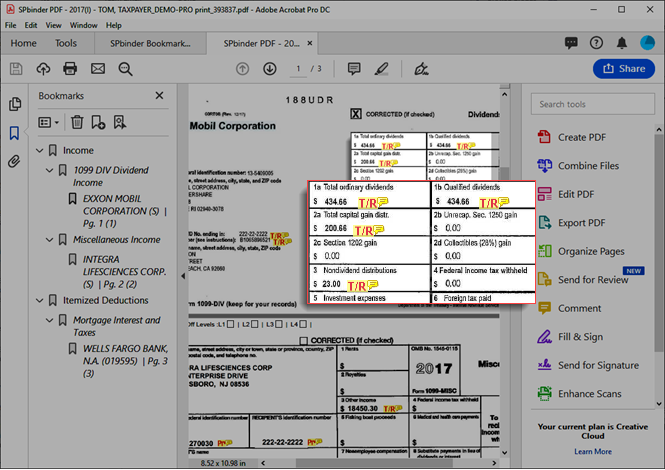
Task: Open the Edit menu
Action: coord(31,24)
